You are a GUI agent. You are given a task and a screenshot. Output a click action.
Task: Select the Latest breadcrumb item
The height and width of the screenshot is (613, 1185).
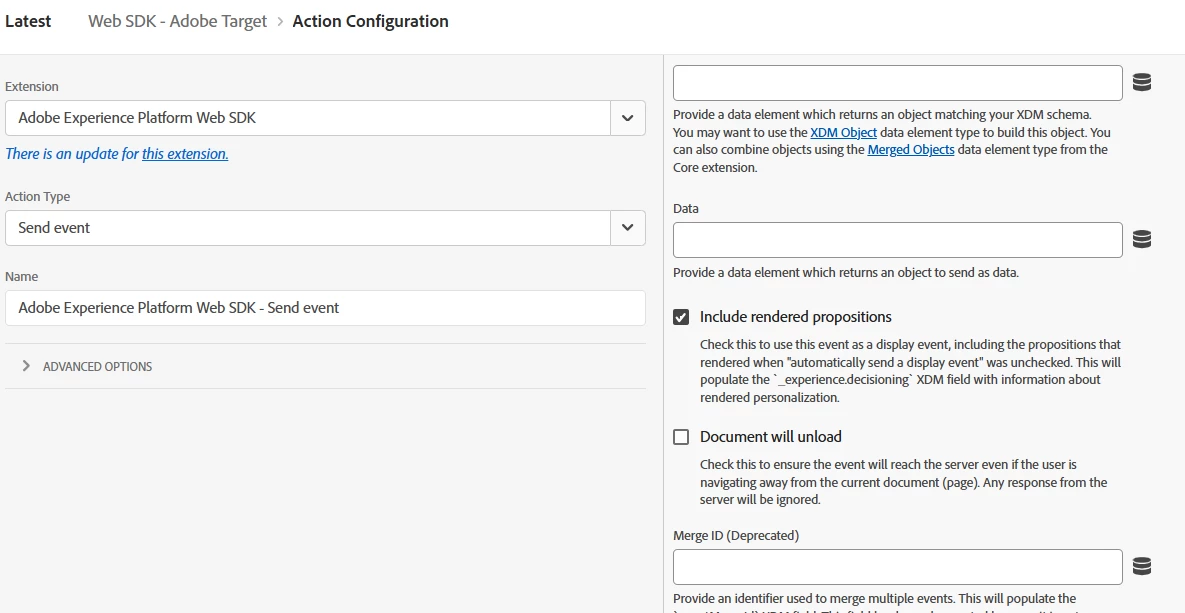pos(28,21)
